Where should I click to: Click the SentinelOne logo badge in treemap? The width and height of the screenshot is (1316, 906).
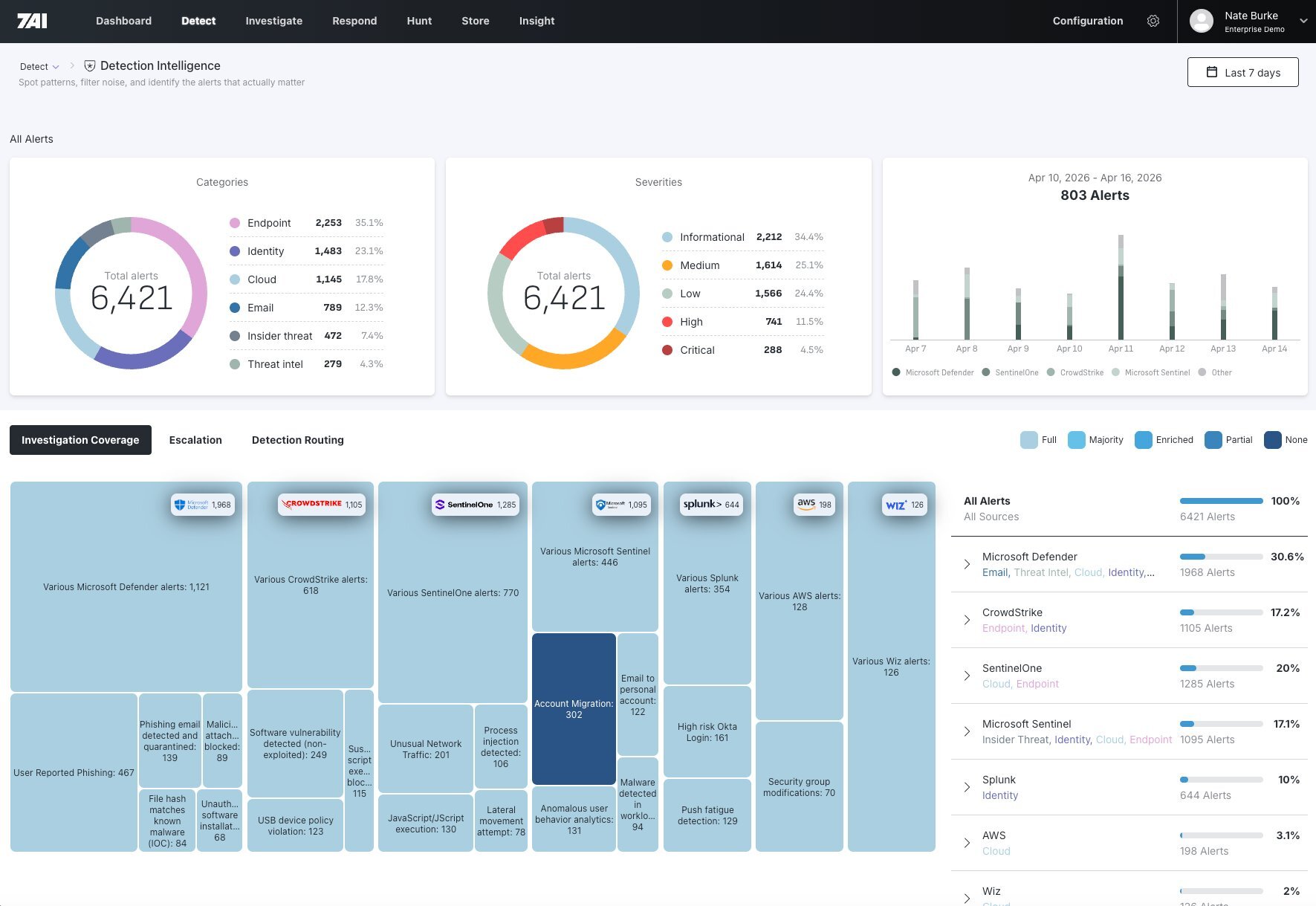click(475, 505)
